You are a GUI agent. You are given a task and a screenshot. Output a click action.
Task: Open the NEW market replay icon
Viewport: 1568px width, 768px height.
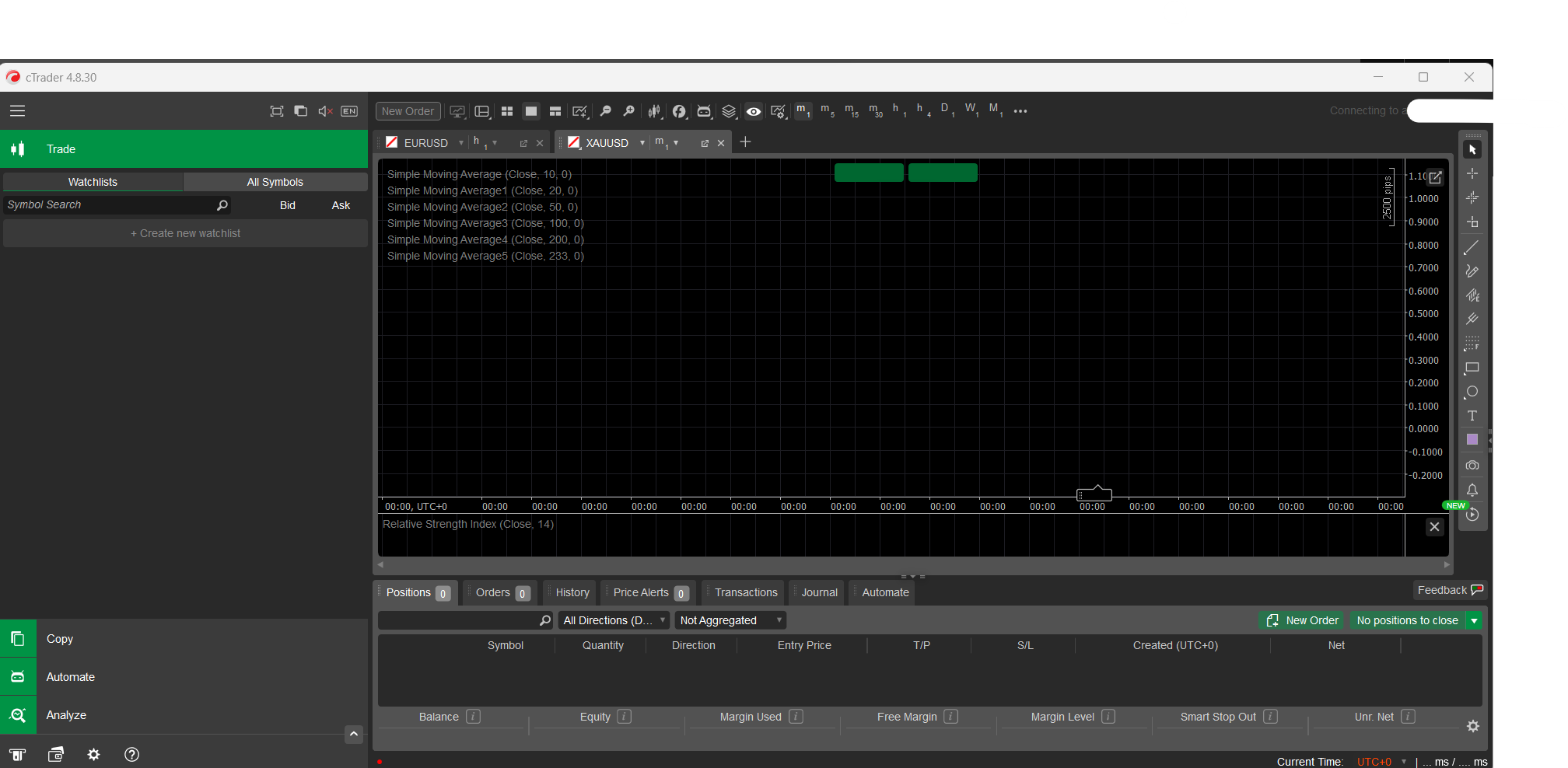point(1472,515)
